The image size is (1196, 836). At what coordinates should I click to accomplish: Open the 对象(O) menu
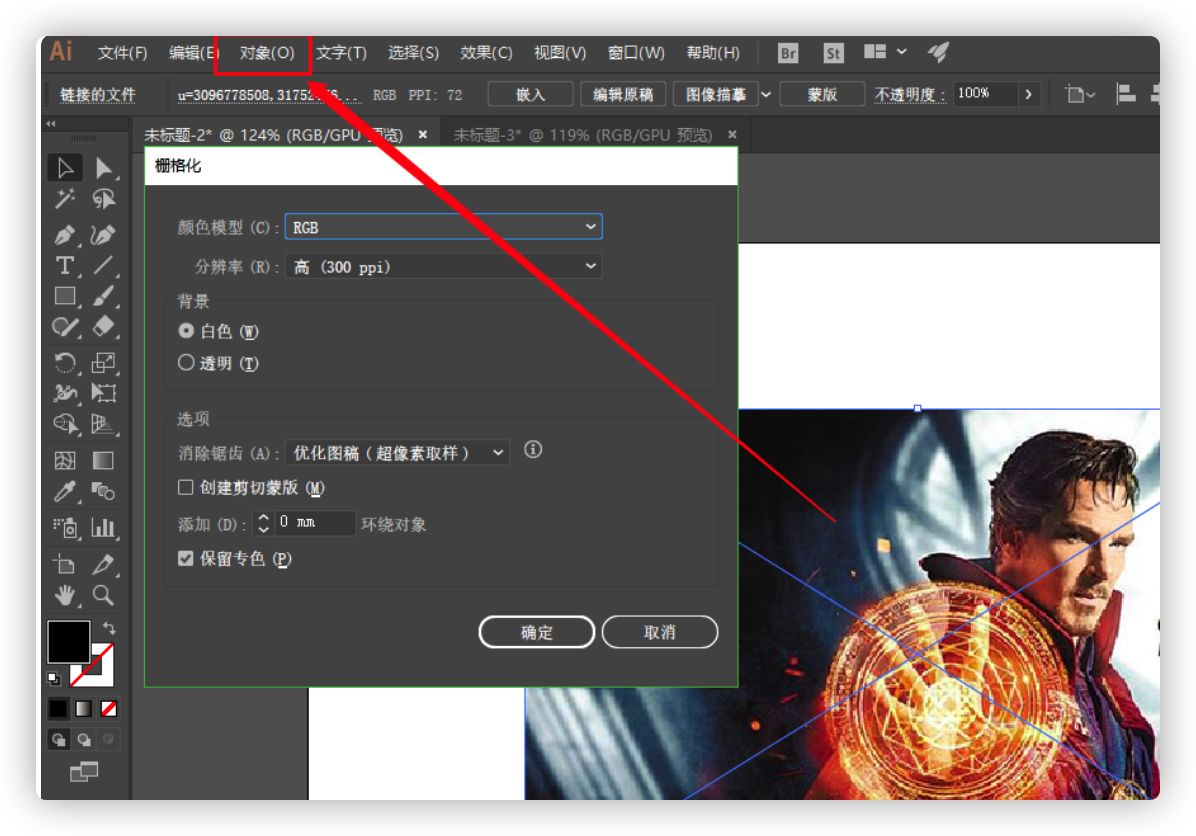click(x=267, y=53)
